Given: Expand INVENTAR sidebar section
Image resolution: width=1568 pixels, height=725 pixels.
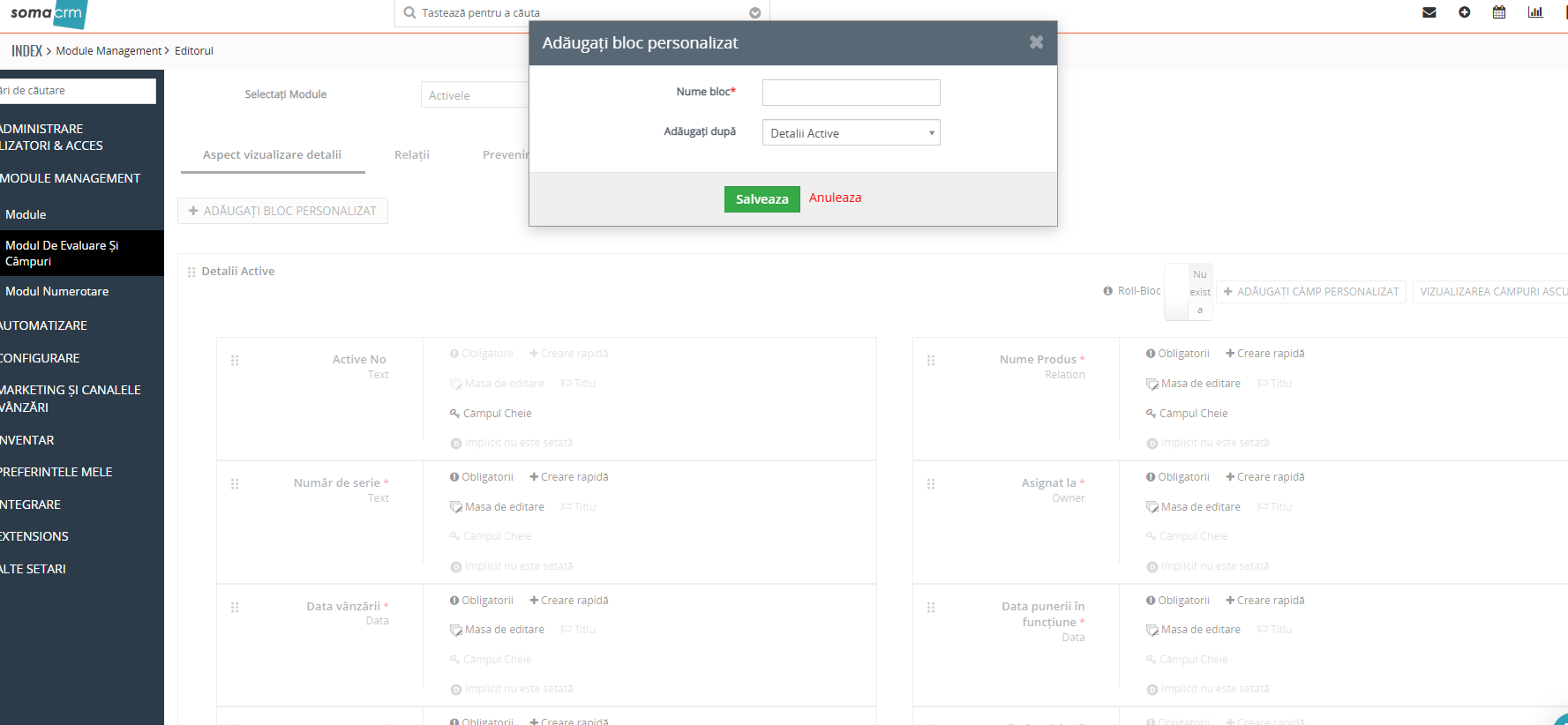Looking at the screenshot, I should 27,440.
